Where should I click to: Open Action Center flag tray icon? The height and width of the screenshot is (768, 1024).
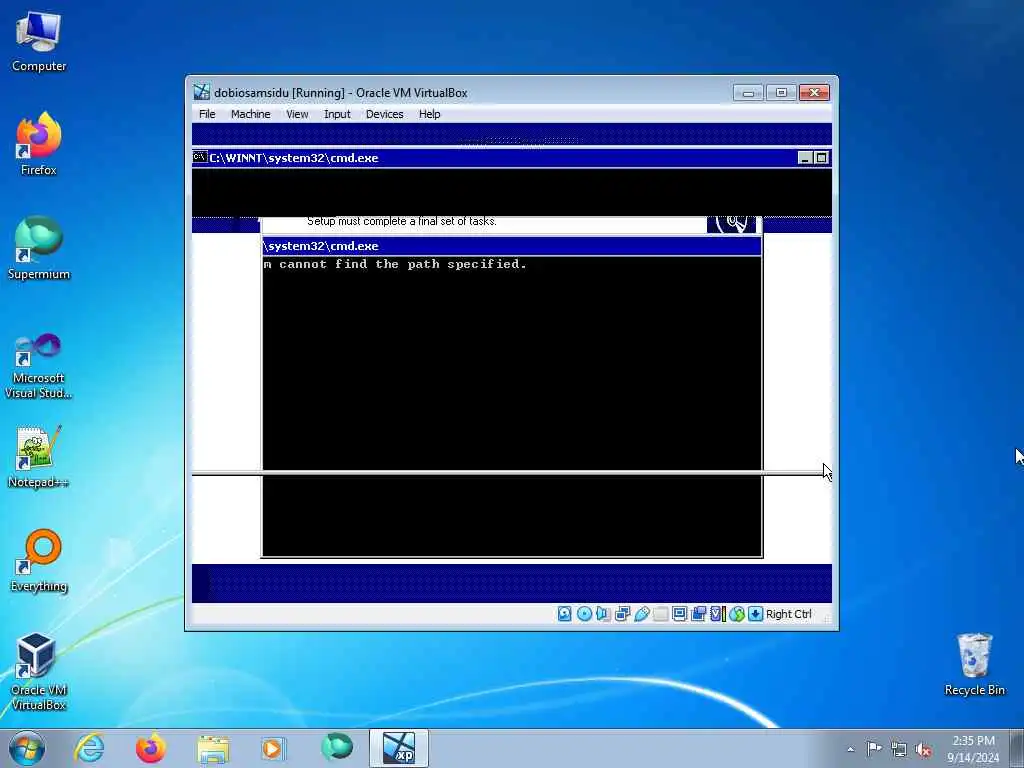[x=874, y=748]
